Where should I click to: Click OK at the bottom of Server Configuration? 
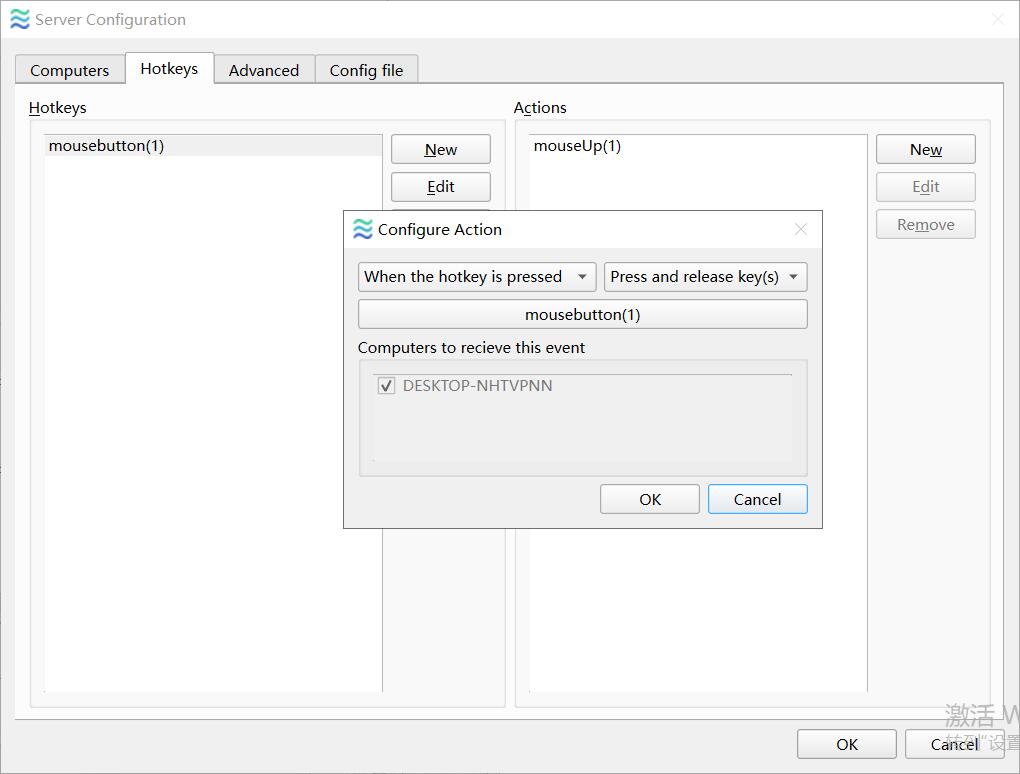[x=846, y=744]
